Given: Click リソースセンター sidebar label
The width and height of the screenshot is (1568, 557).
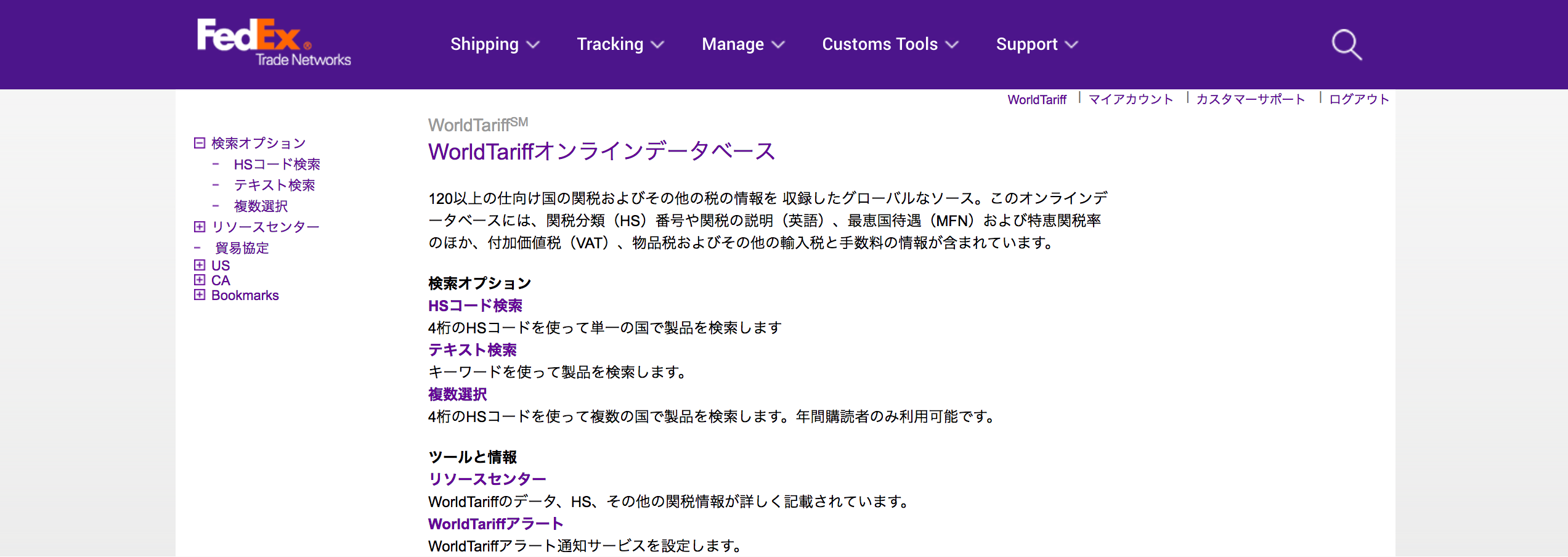Looking at the screenshot, I should coord(266,227).
